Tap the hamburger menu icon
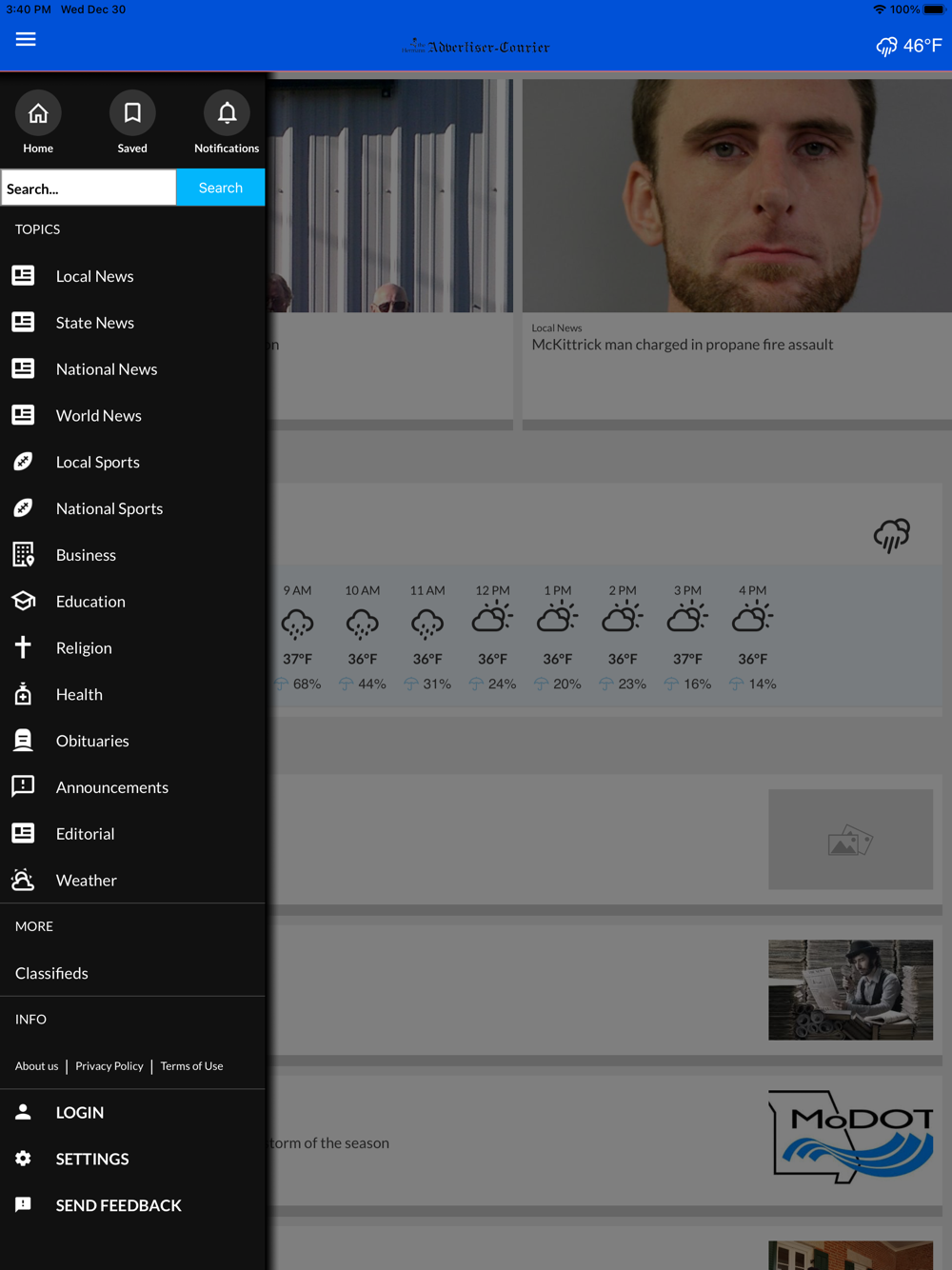Viewport: 952px width, 1270px height. [x=26, y=39]
